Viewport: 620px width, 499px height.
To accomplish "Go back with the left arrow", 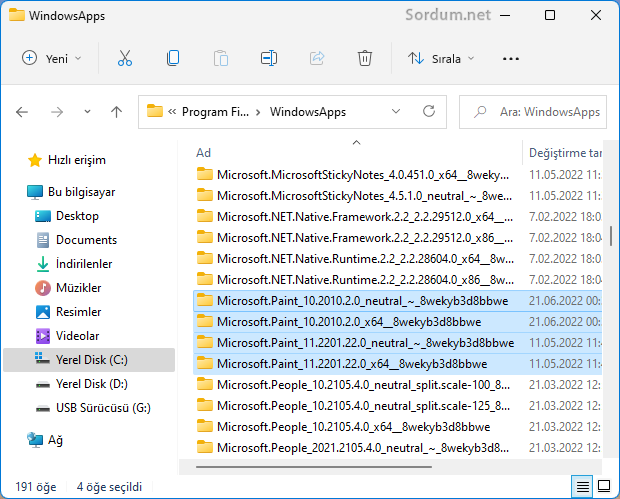I will 22,112.
